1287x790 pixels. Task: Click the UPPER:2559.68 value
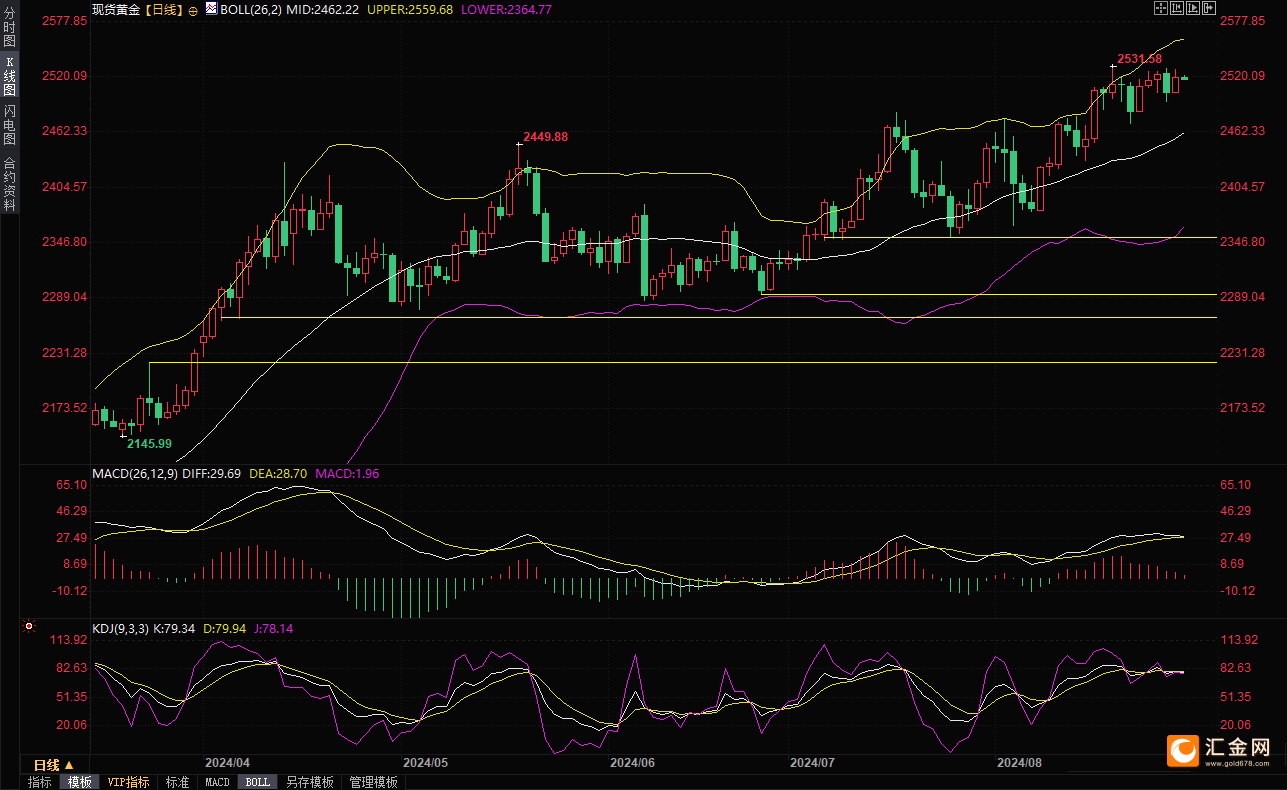coord(410,9)
